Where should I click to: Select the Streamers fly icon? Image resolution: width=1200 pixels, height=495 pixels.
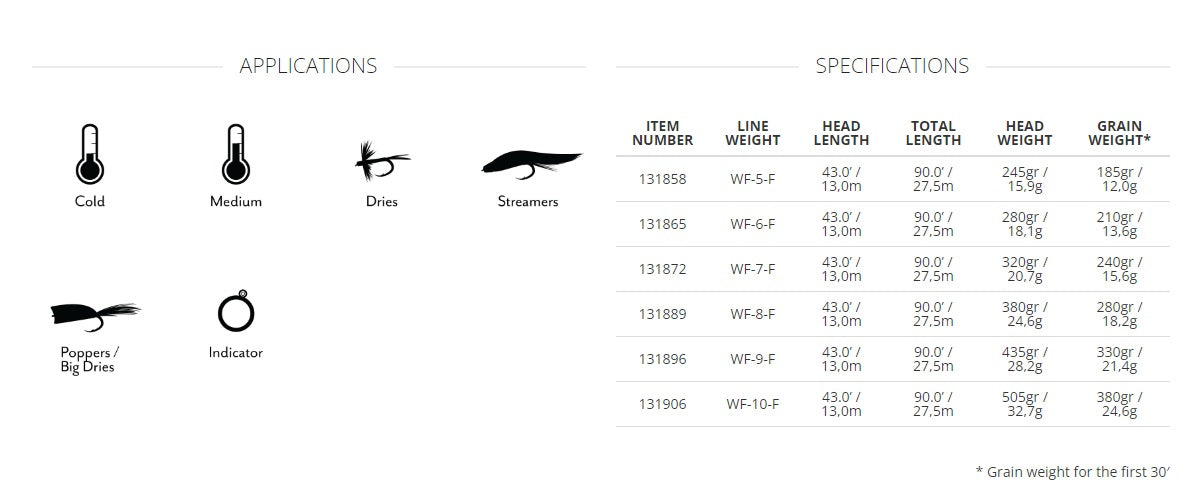point(531,161)
